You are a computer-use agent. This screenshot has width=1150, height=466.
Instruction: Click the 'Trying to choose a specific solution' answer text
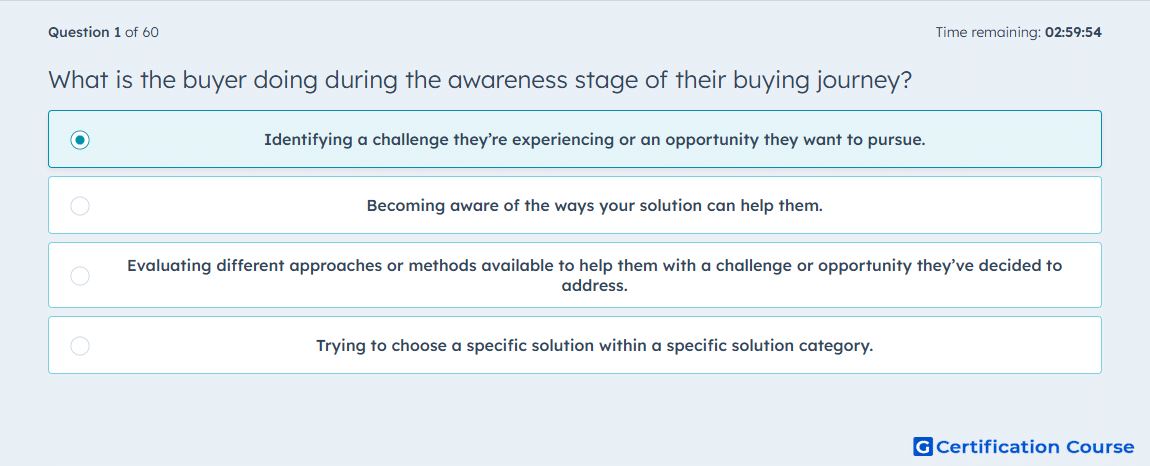(x=594, y=346)
